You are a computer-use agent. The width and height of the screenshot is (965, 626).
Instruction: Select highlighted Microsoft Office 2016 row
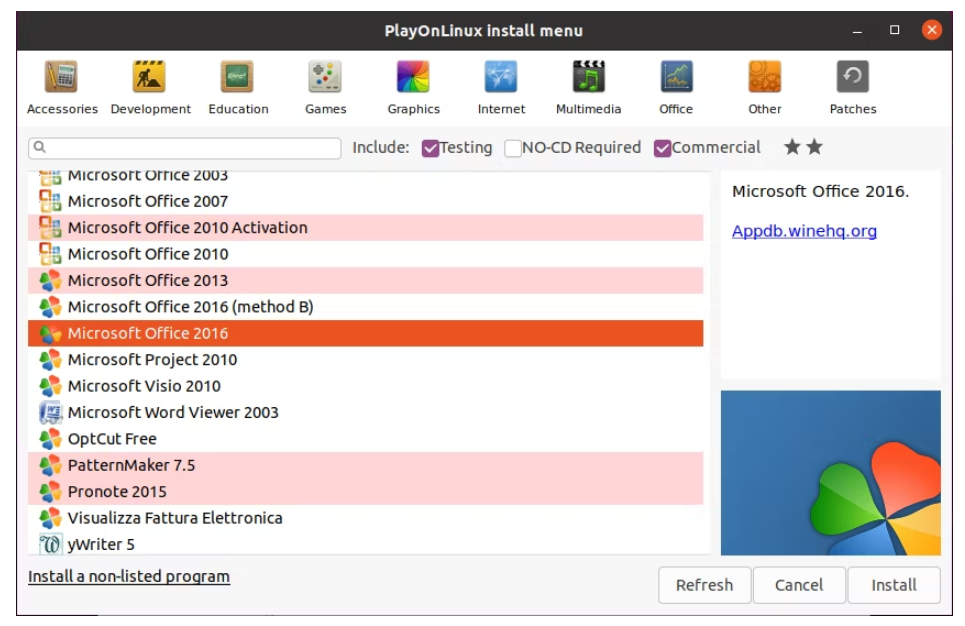point(366,333)
